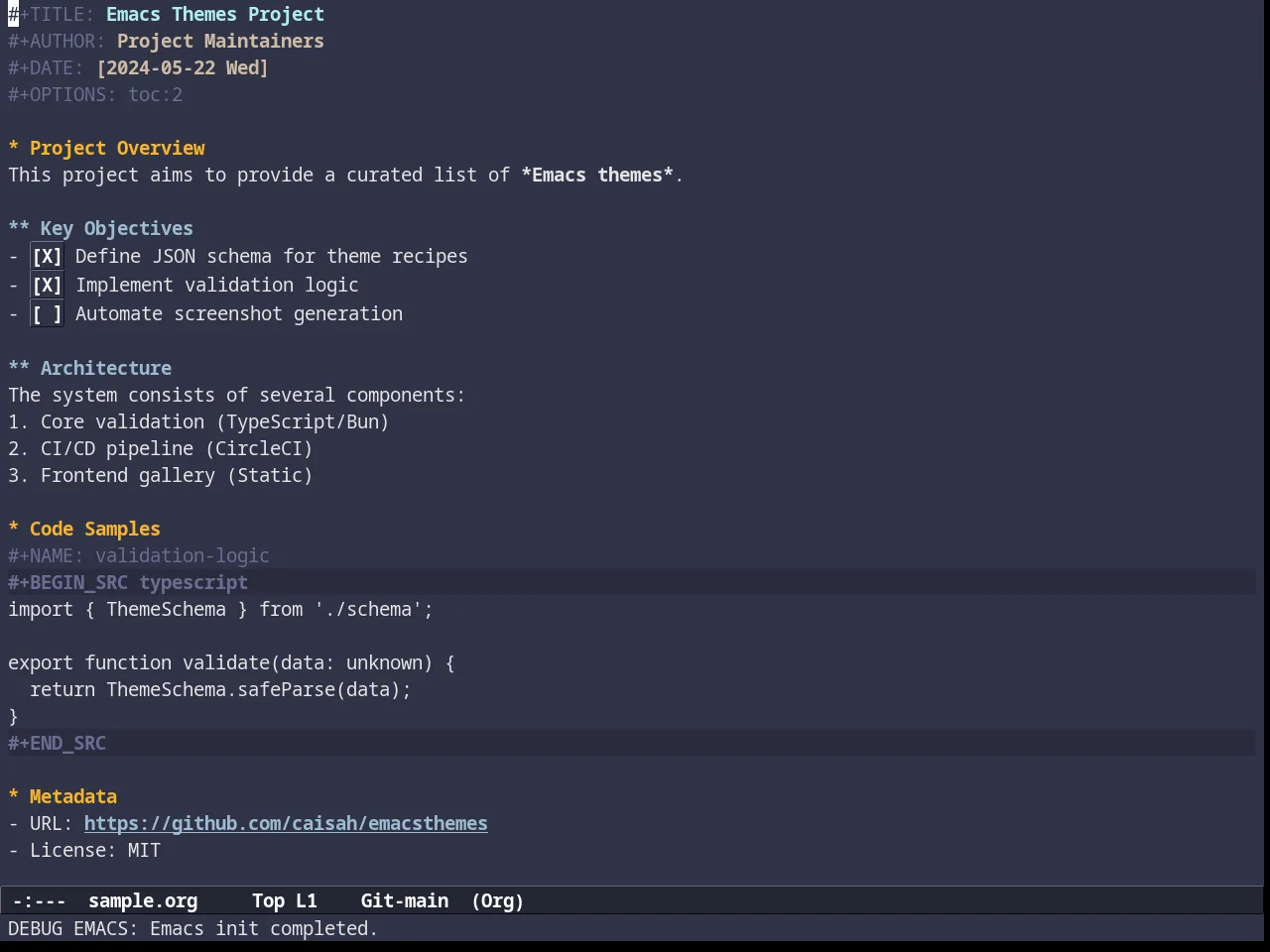Click the import { ThemeSchema } code line
This screenshot has width=1270, height=952.
click(x=220, y=609)
